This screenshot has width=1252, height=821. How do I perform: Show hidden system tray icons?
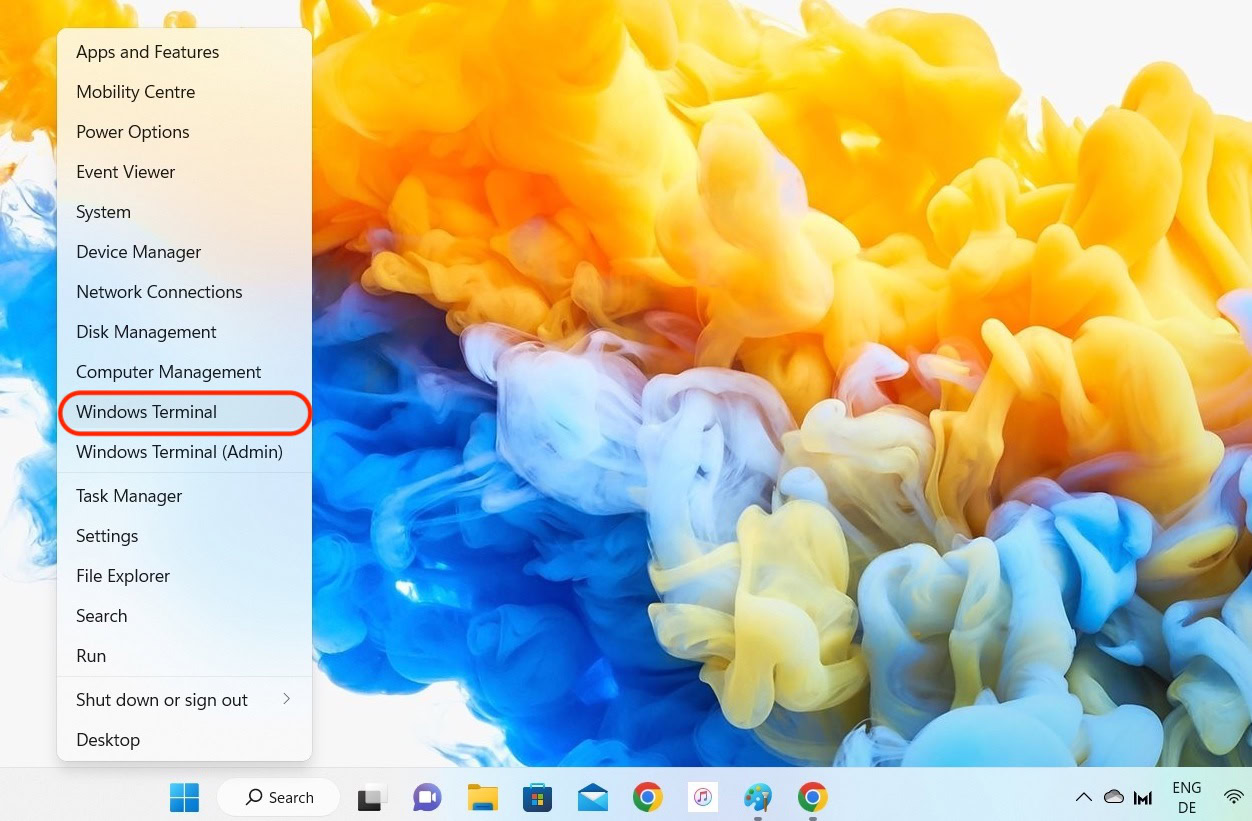(1084, 797)
